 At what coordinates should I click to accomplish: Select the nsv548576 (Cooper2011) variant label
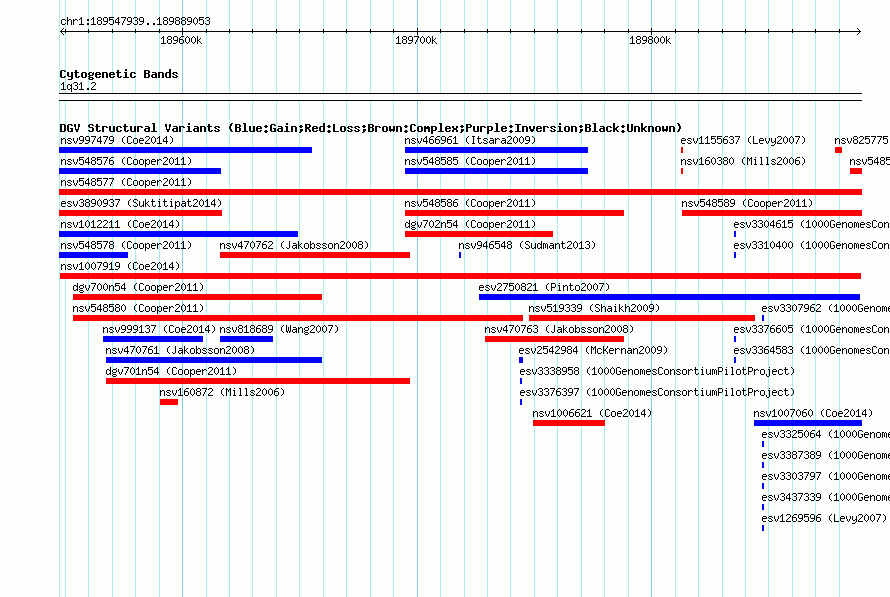coord(126,161)
